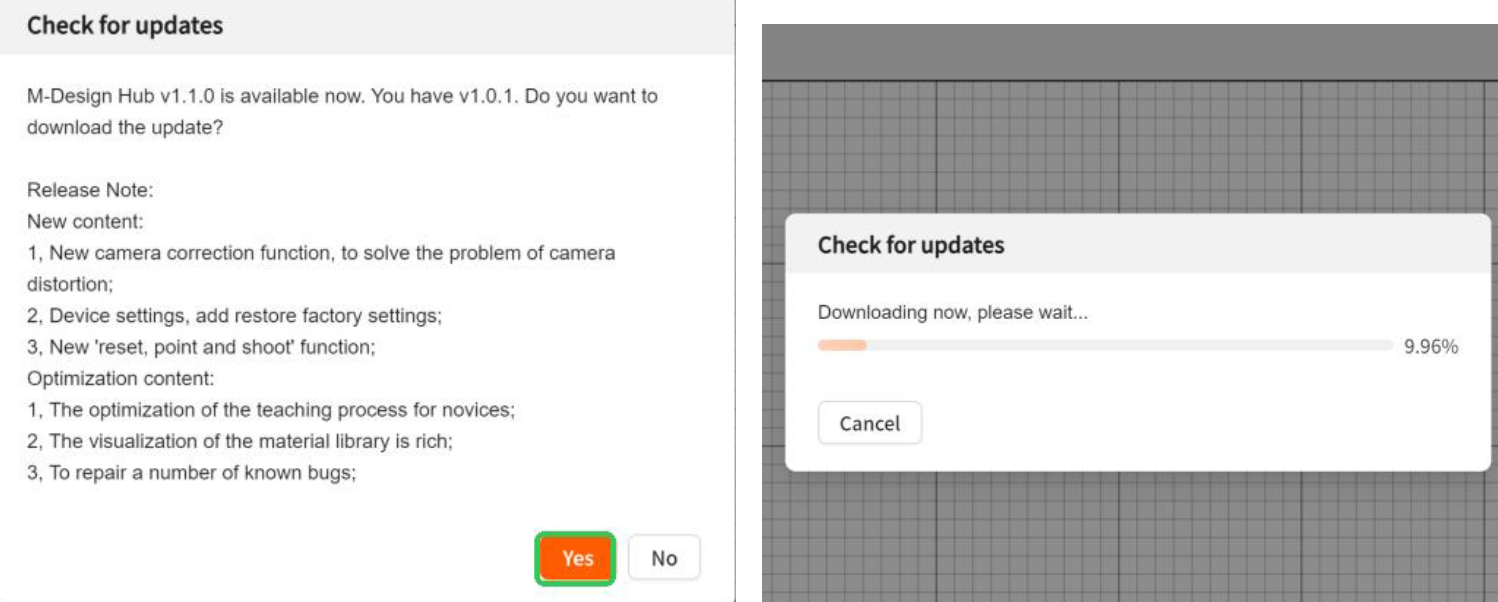Click the 'To repair a number of known bugs' line
This screenshot has width=1498, height=602.
click(x=191, y=472)
